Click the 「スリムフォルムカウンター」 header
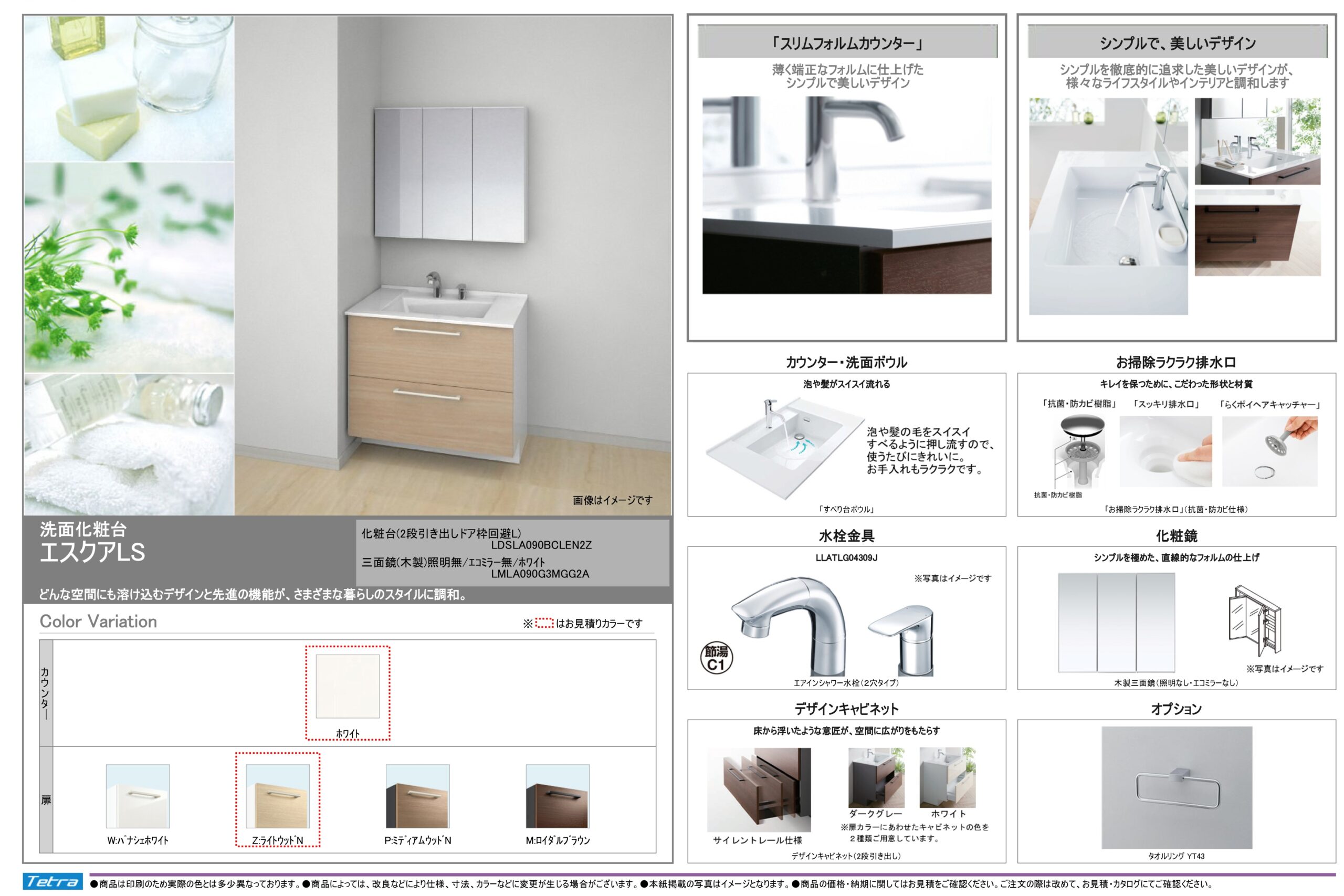 (x=847, y=41)
